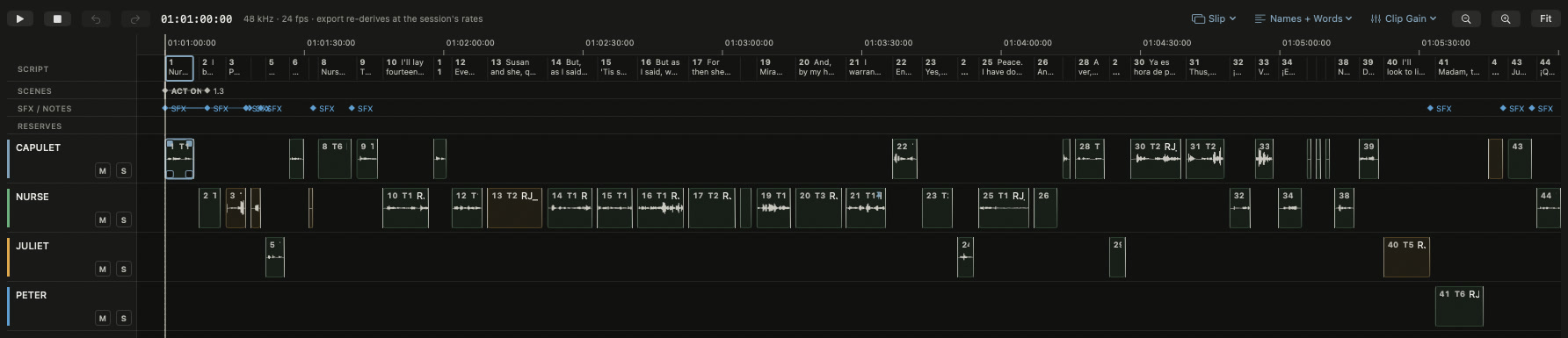Select Nurse clip 13 T2 RJ
Viewport: 1568px width, 338px height.
(515, 208)
